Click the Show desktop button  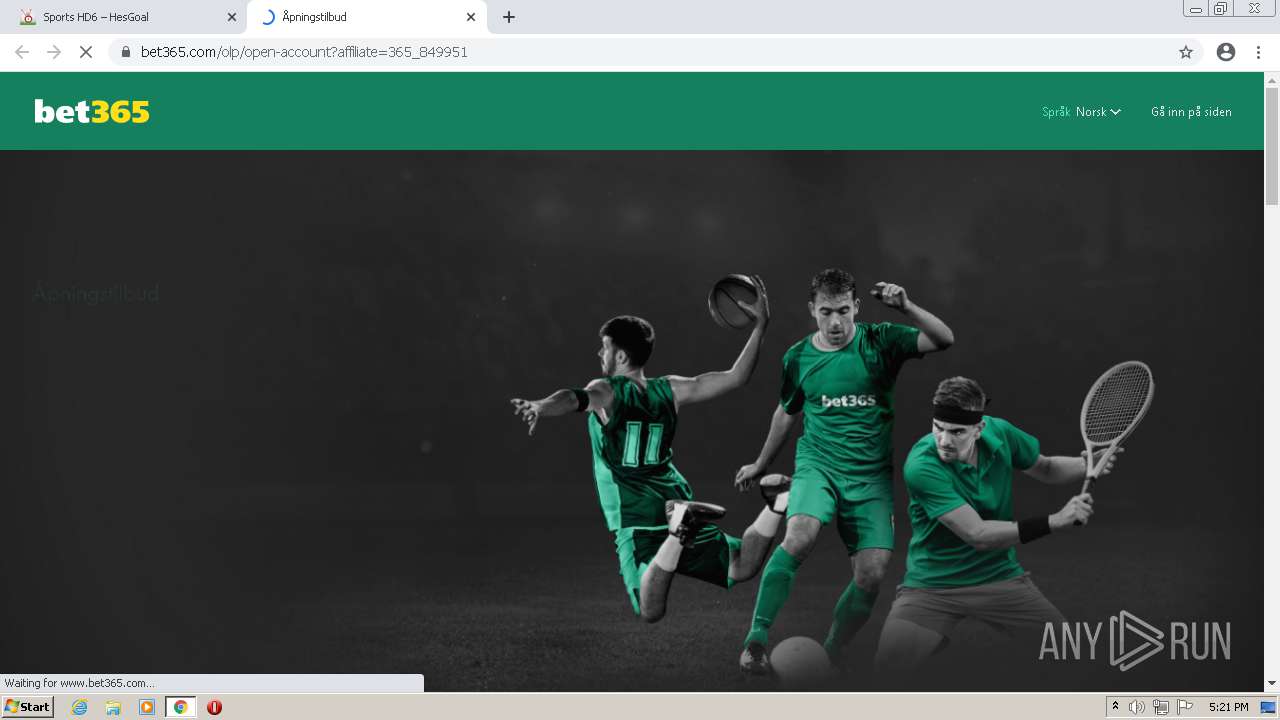1268,707
